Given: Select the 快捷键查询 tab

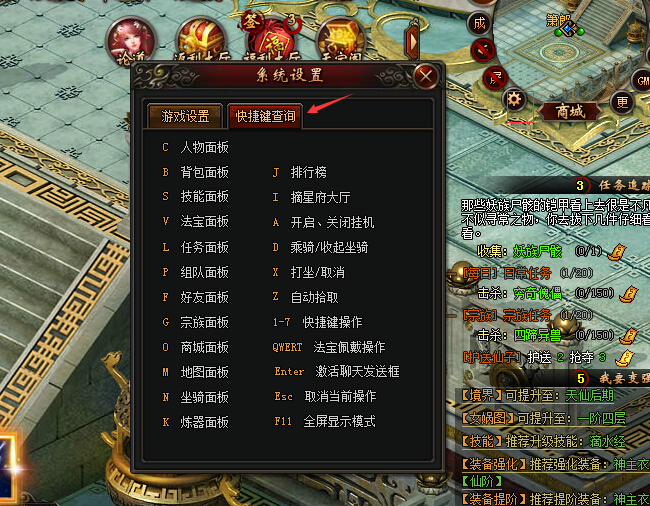Looking at the screenshot, I should click(x=265, y=116).
